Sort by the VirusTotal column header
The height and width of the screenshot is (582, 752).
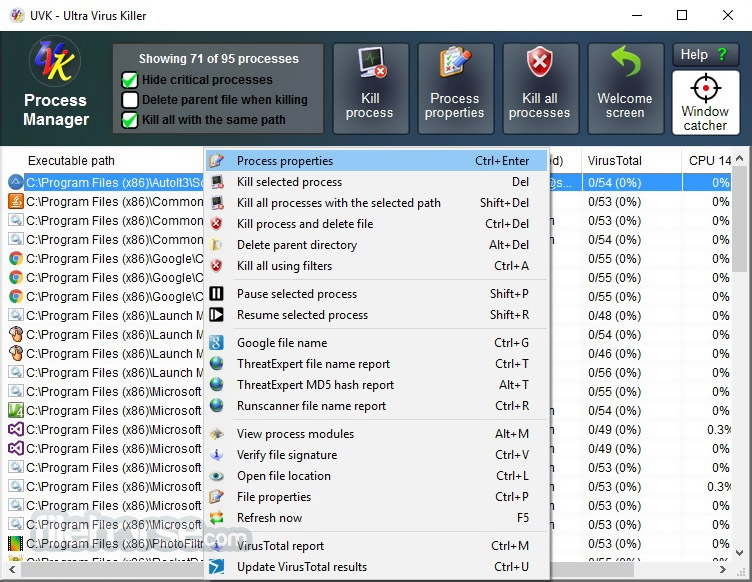pyautogui.click(x=631, y=161)
